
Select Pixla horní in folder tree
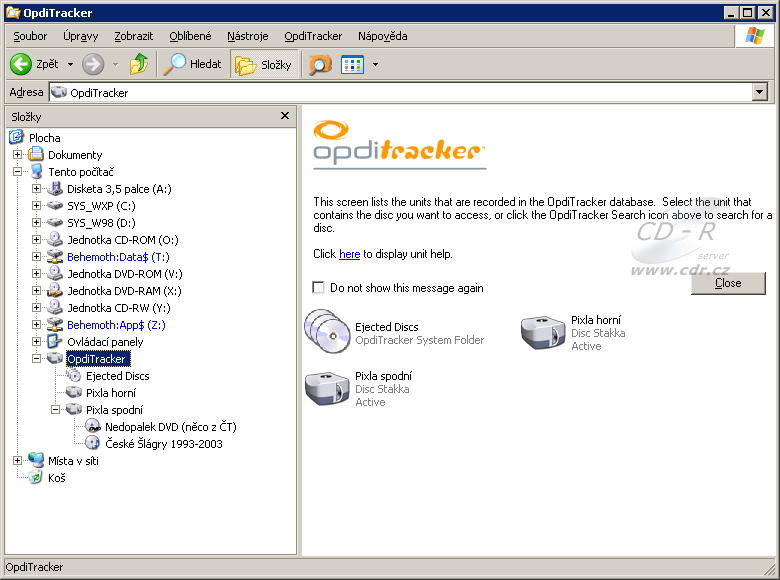(x=110, y=393)
